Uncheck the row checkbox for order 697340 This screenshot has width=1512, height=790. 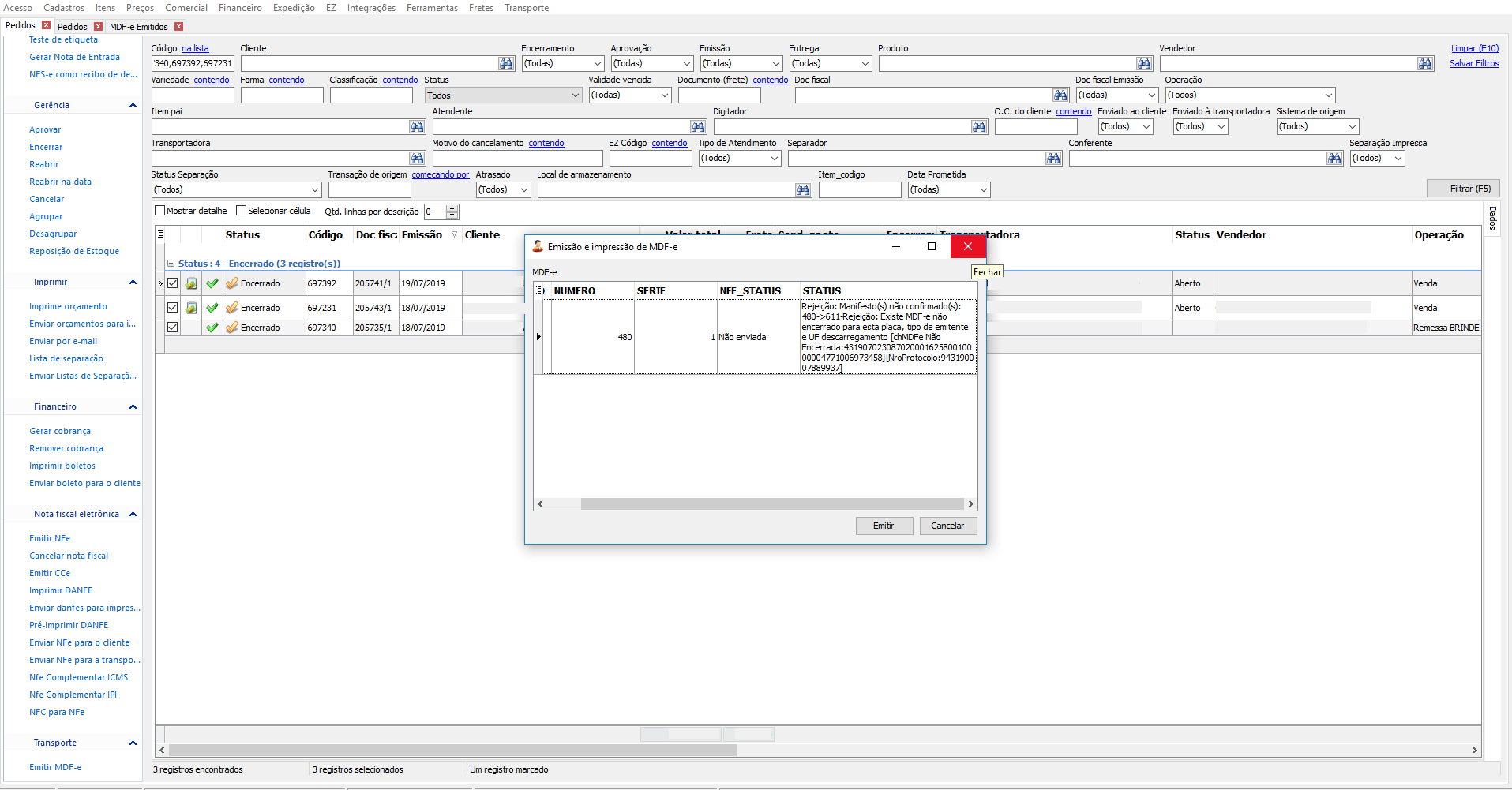coord(172,328)
